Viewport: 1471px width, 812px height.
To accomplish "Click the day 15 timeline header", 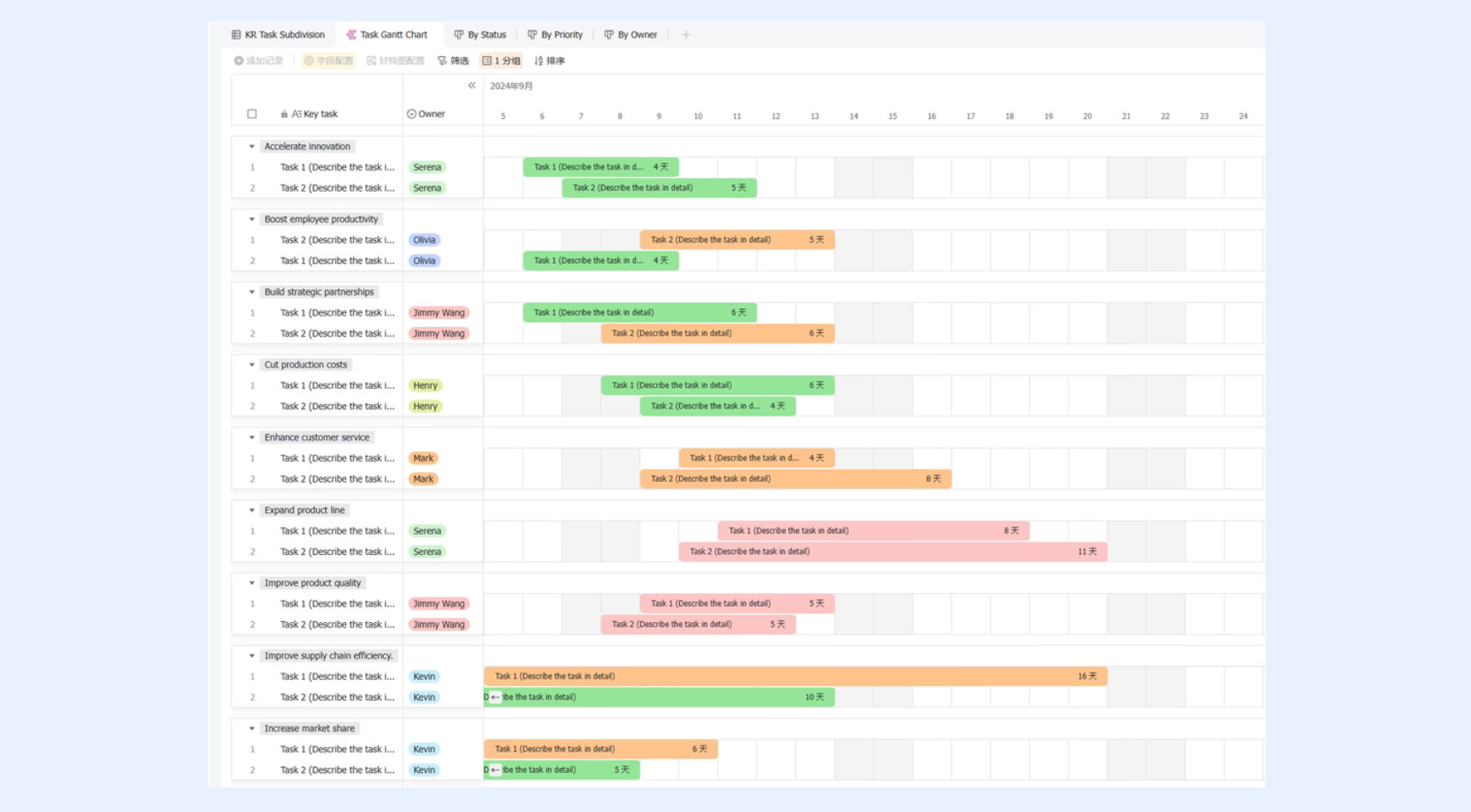I will tap(892, 117).
